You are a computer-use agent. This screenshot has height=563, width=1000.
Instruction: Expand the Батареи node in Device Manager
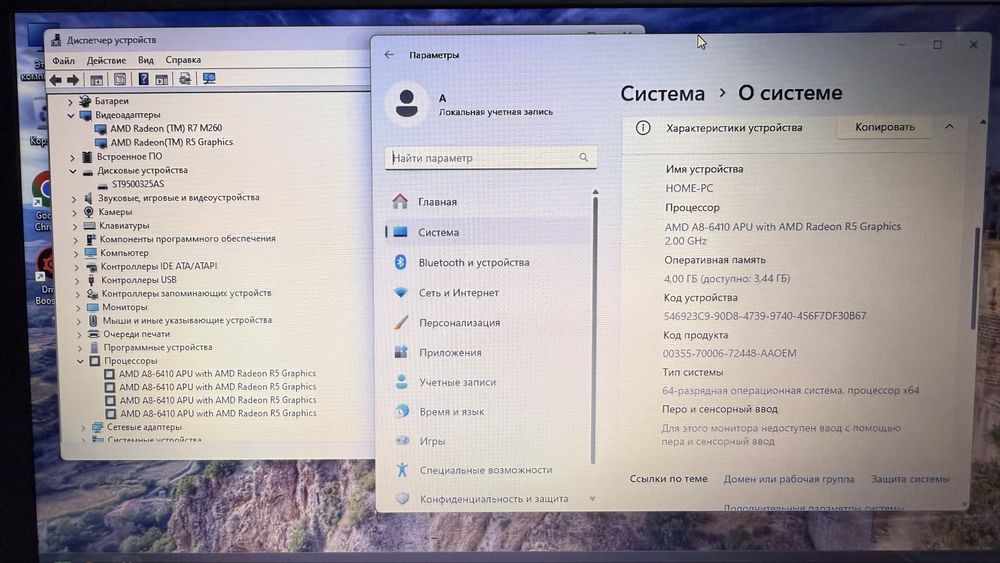[70, 101]
